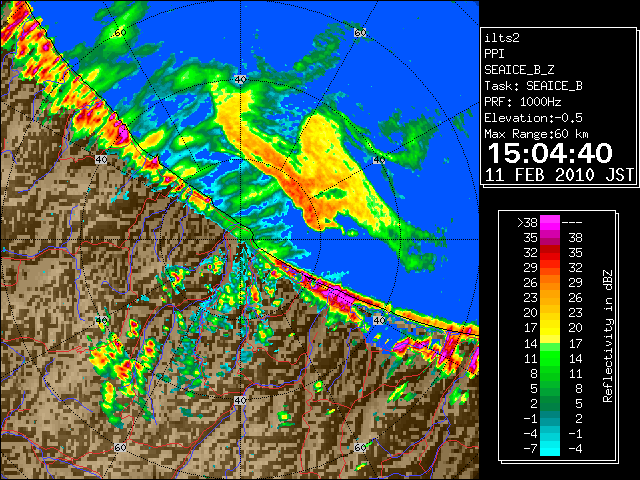Click the scan time "15:04:40"

pyautogui.click(x=550, y=153)
